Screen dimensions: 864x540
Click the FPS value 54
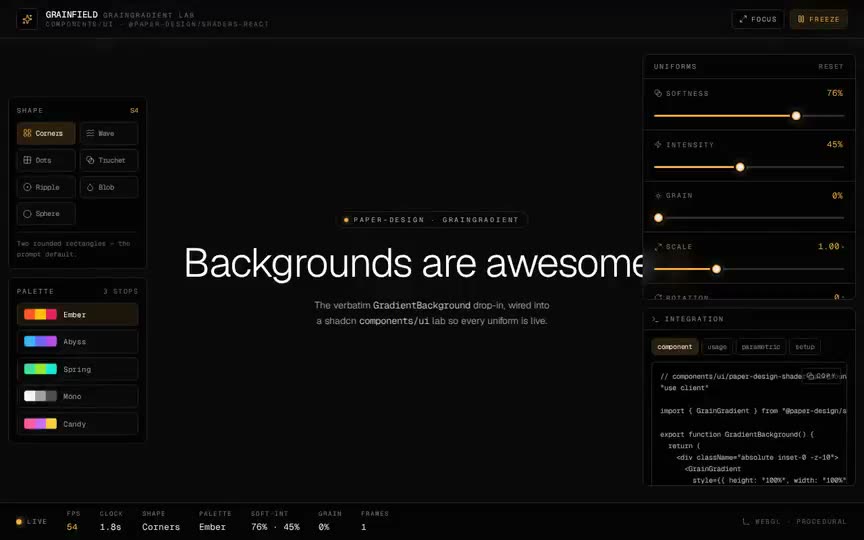(72, 527)
